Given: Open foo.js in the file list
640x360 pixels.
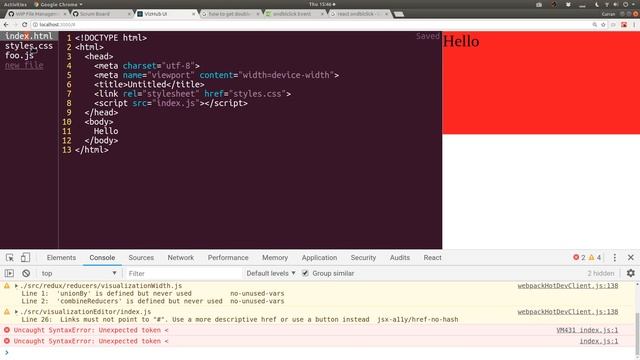Looking at the screenshot, I should coord(19,56).
